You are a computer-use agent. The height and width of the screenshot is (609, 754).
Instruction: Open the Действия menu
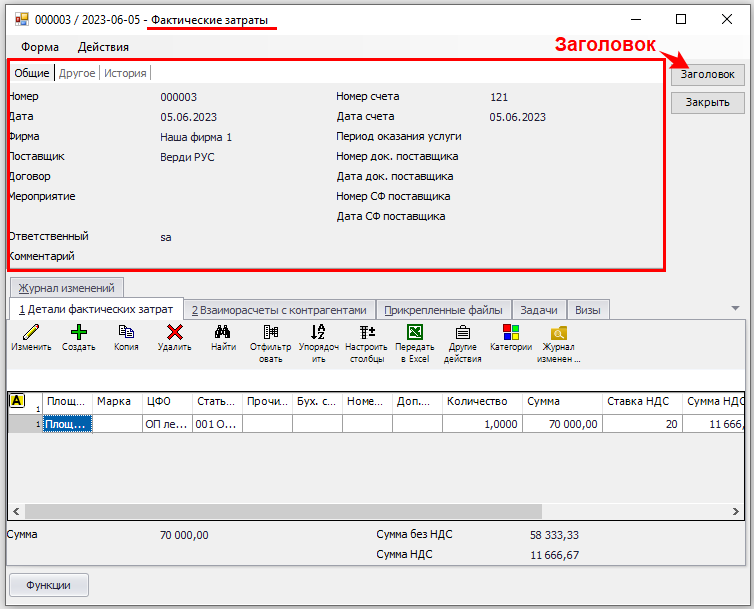tap(103, 47)
